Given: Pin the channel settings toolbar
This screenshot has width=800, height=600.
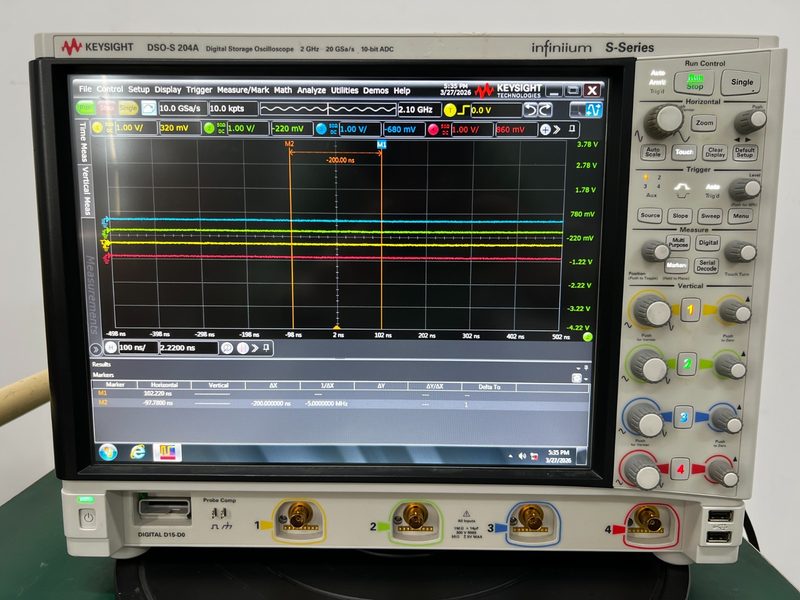Looking at the screenshot, I should point(572,129).
